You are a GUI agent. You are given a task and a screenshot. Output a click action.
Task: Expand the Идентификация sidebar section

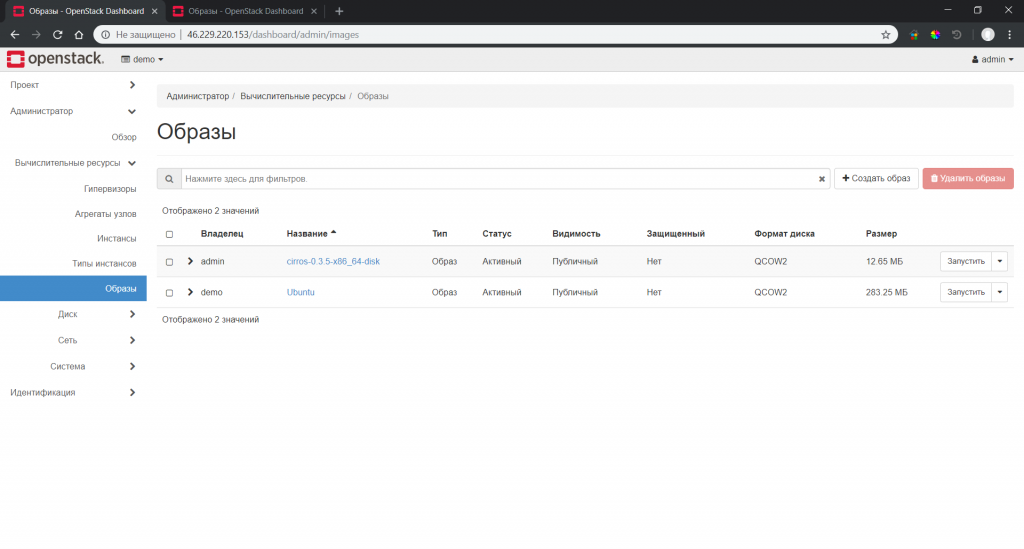[x=73, y=392]
